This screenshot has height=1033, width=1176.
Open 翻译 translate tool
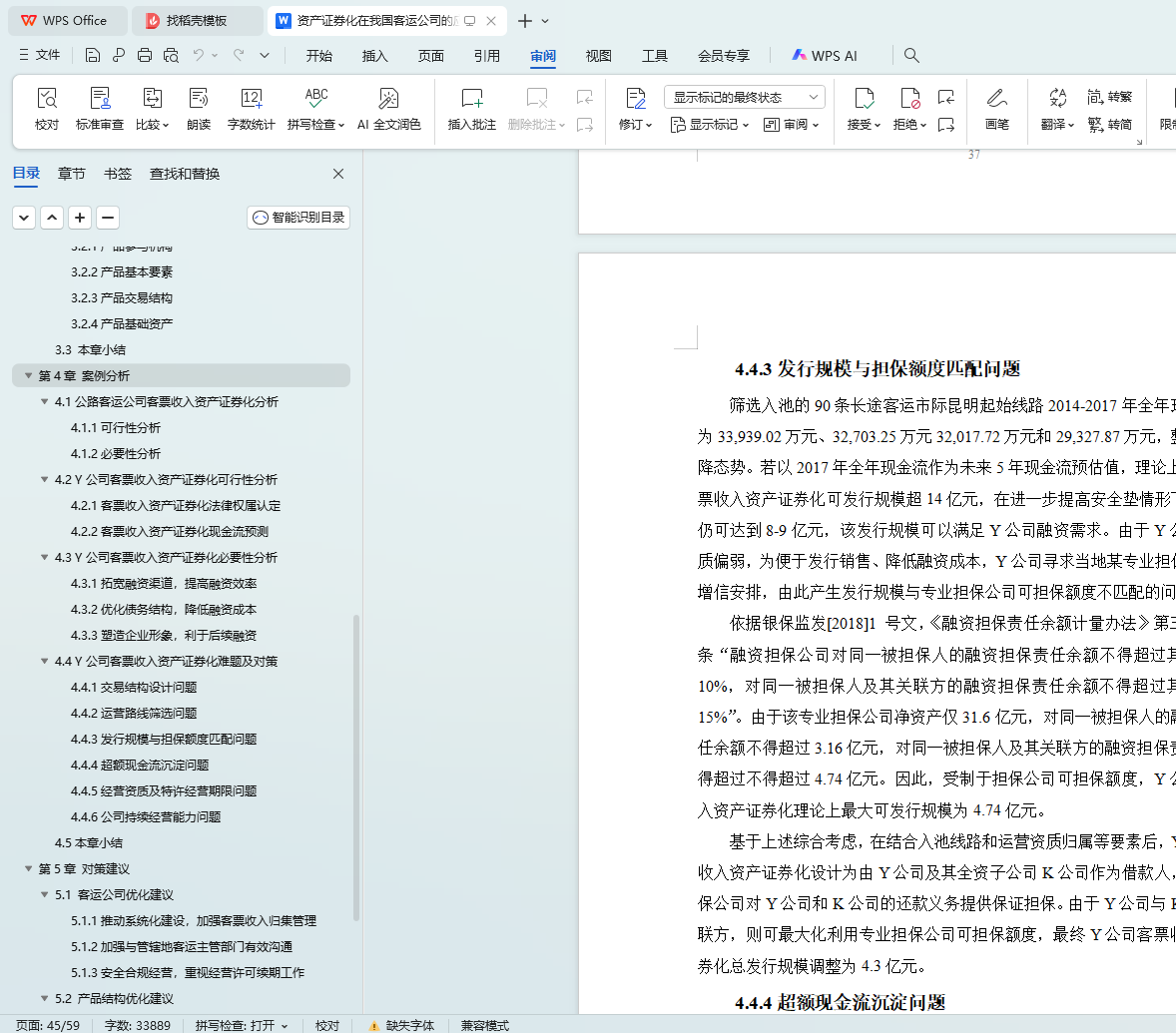coord(1057,108)
